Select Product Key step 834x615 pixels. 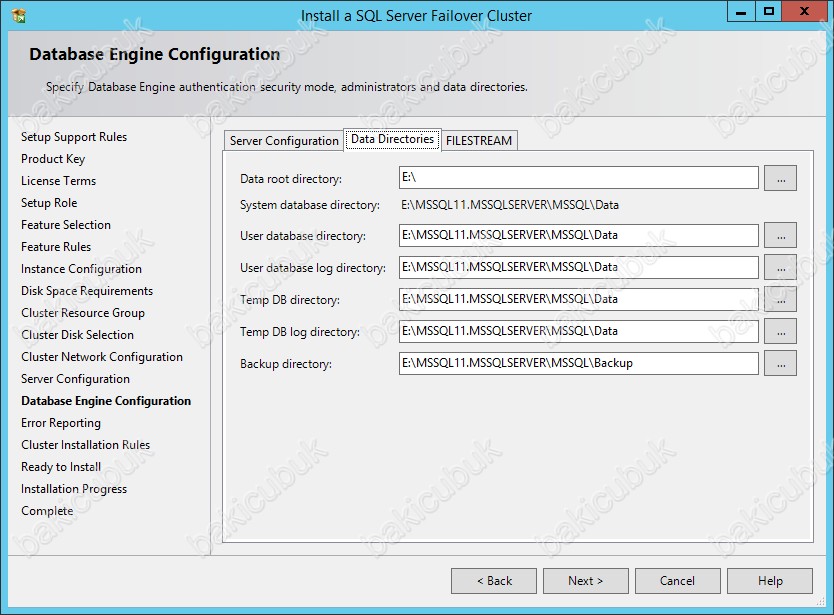pyautogui.click(x=53, y=159)
